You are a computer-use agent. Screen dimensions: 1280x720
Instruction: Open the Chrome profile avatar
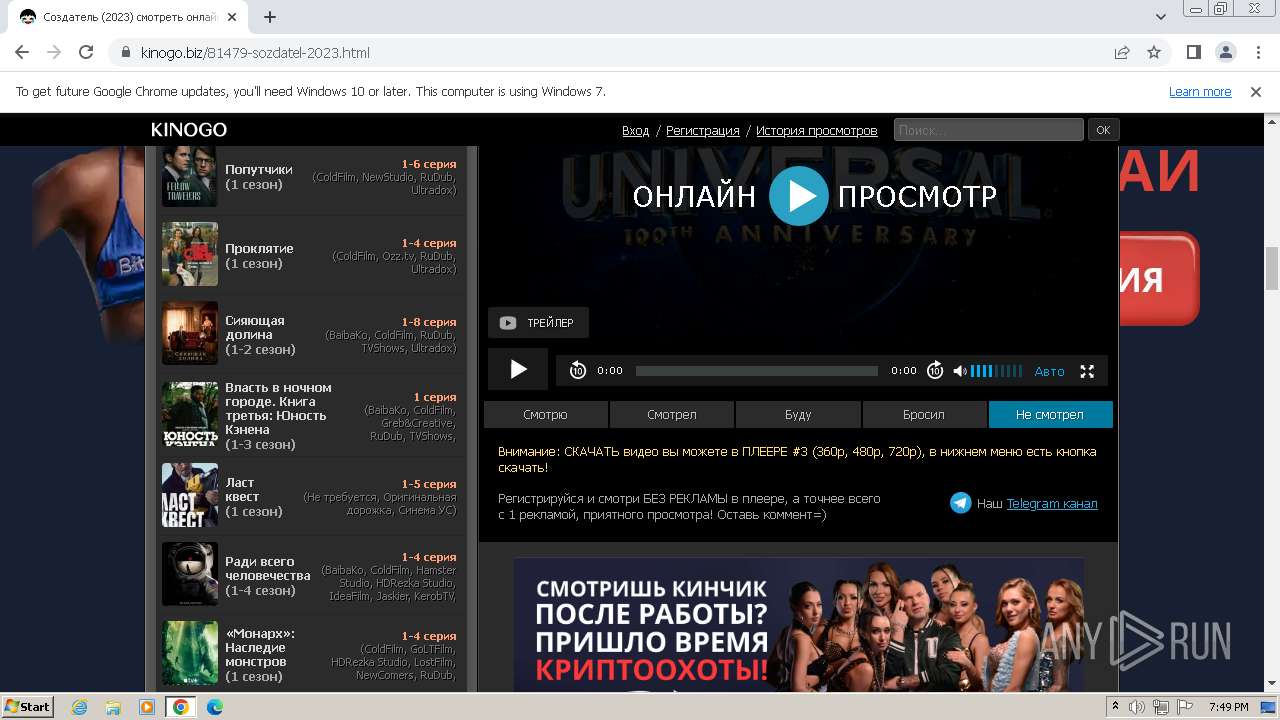tap(1226, 52)
